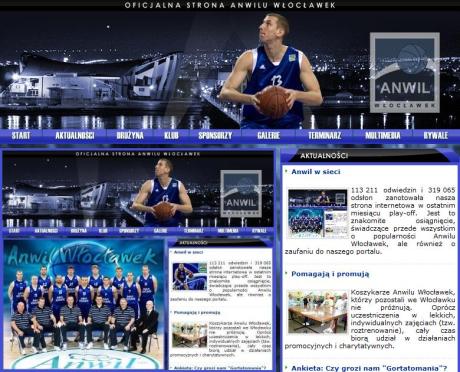Click the small table photo in the embedded news panel
The width and height of the screenshot is (460, 372).
190,335
